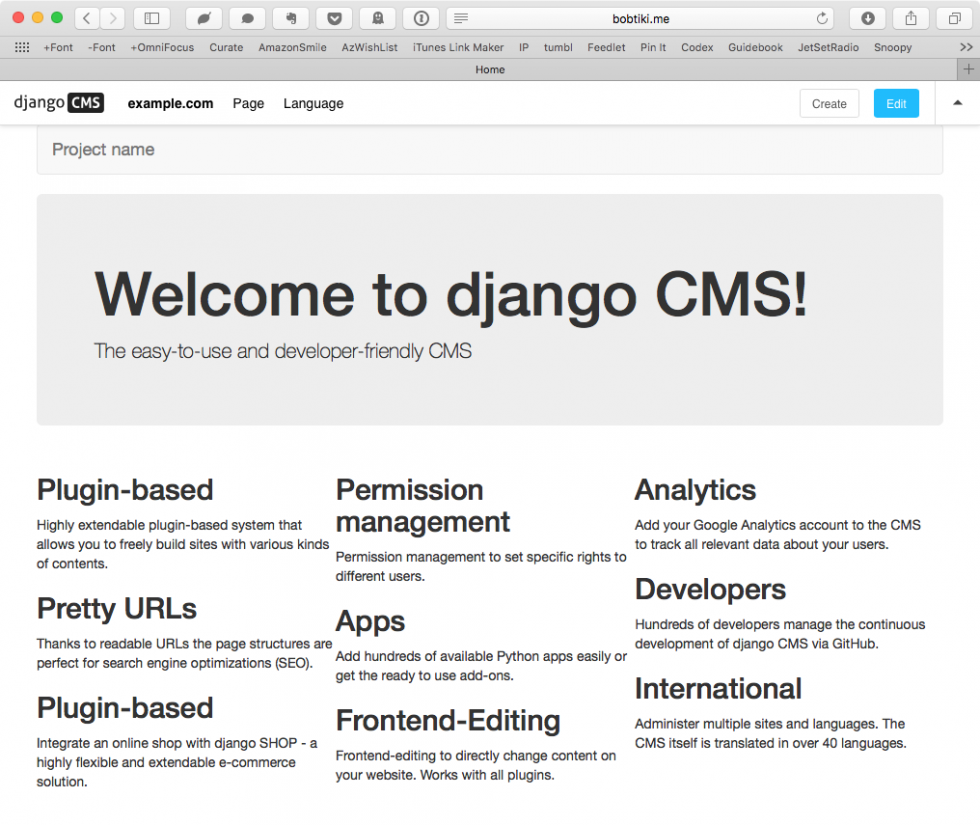This screenshot has width=980, height=825.
Task: Reload the page with the refresh icon
Action: point(822,18)
